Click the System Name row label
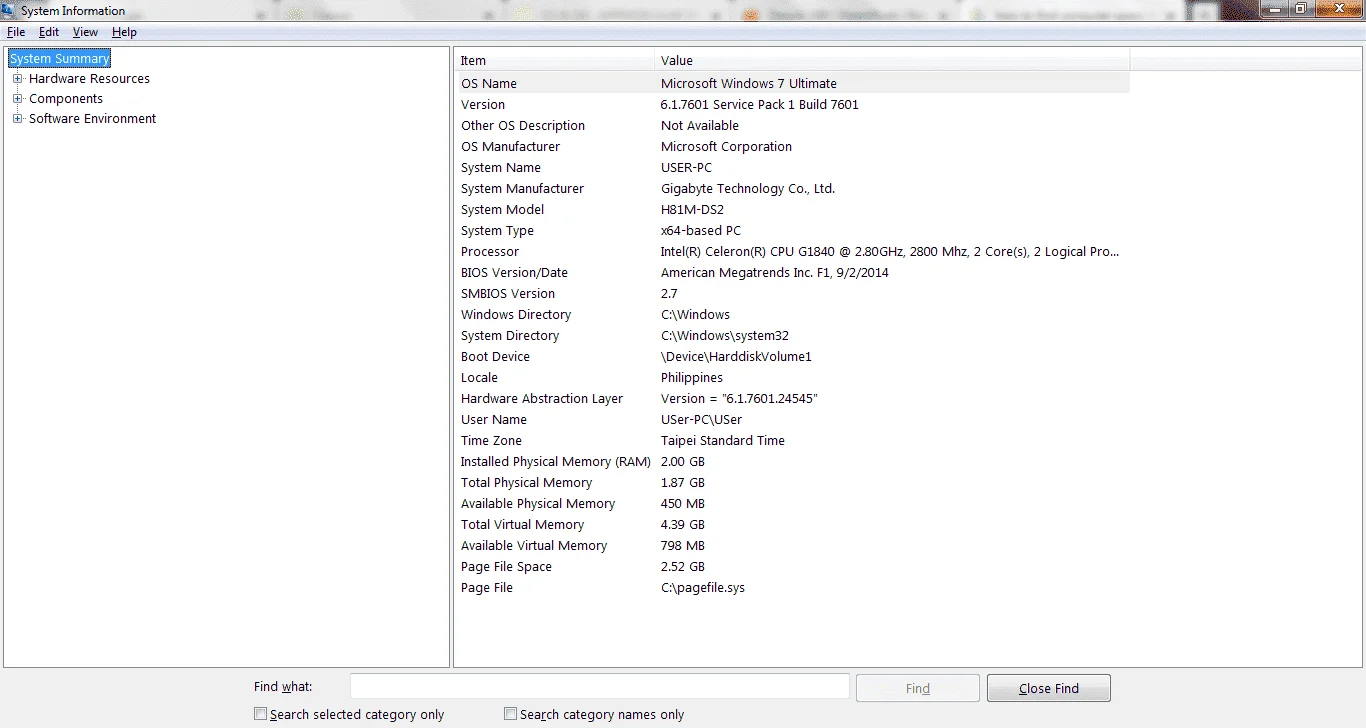The image size is (1366, 728). pyautogui.click(x=501, y=168)
